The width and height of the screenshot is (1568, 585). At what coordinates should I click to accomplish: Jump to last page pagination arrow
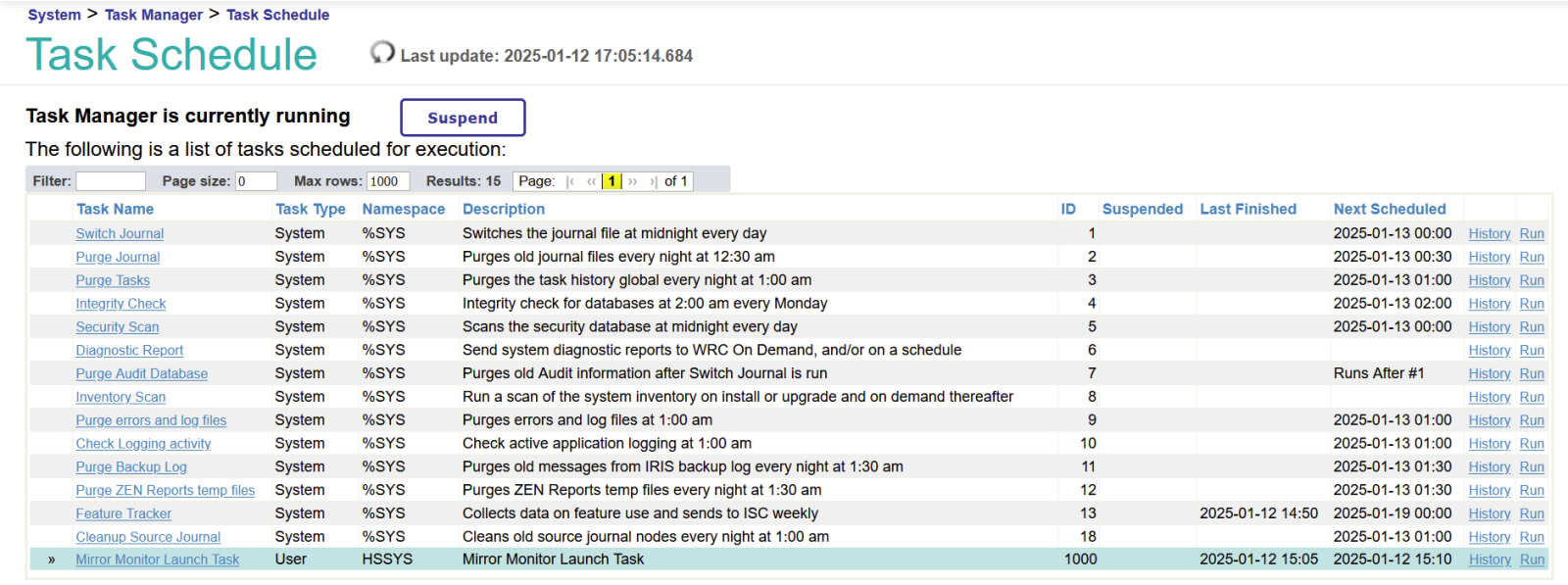click(653, 181)
